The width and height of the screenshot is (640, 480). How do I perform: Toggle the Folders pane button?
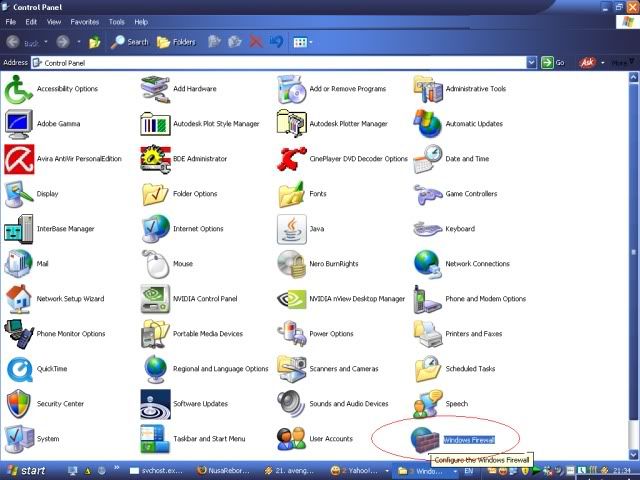tap(176, 42)
